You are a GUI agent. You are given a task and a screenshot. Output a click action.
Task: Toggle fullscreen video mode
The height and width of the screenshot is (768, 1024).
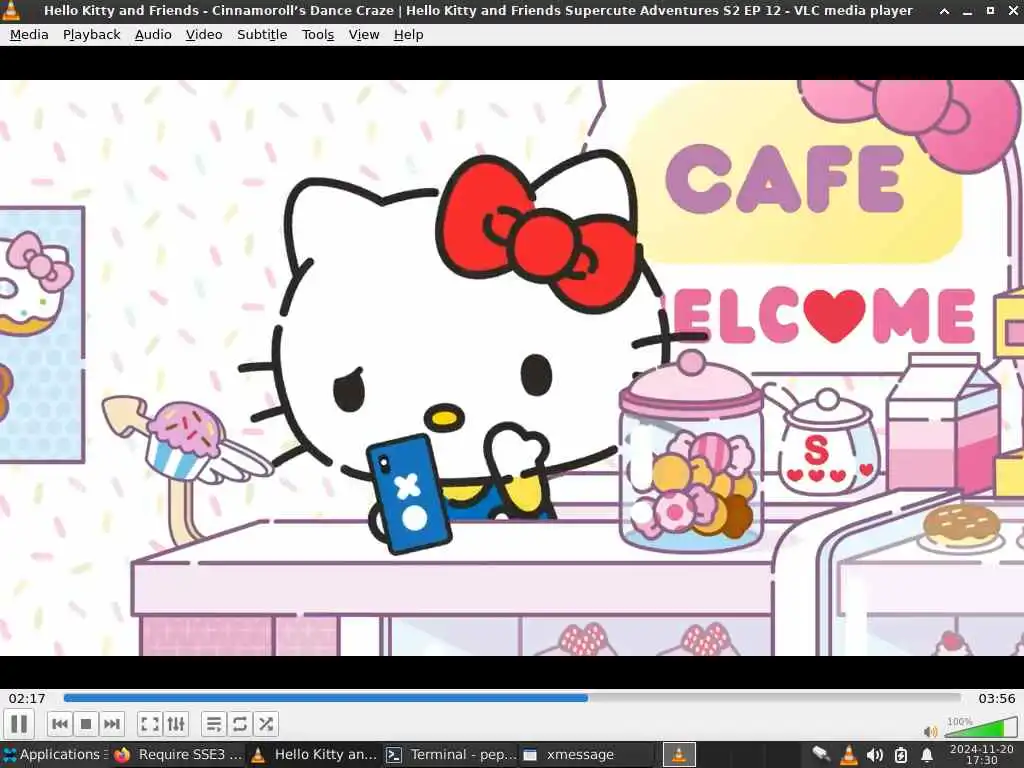click(x=150, y=724)
